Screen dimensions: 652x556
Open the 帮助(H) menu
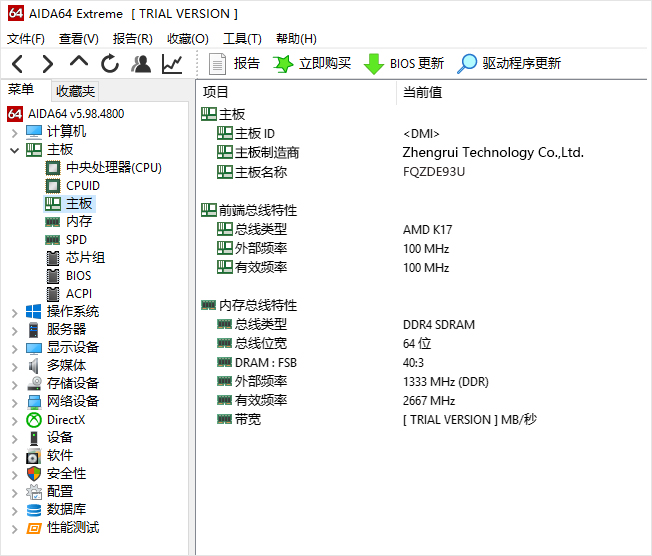coord(296,39)
